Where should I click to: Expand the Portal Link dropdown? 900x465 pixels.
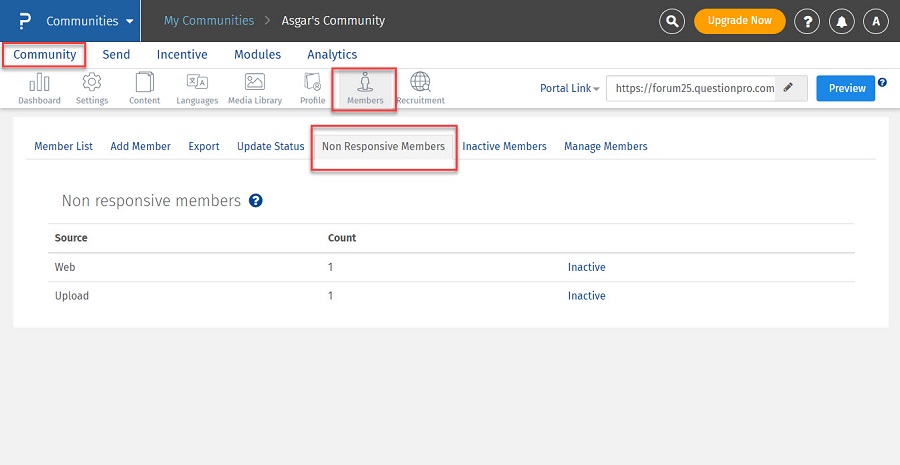click(569, 88)
